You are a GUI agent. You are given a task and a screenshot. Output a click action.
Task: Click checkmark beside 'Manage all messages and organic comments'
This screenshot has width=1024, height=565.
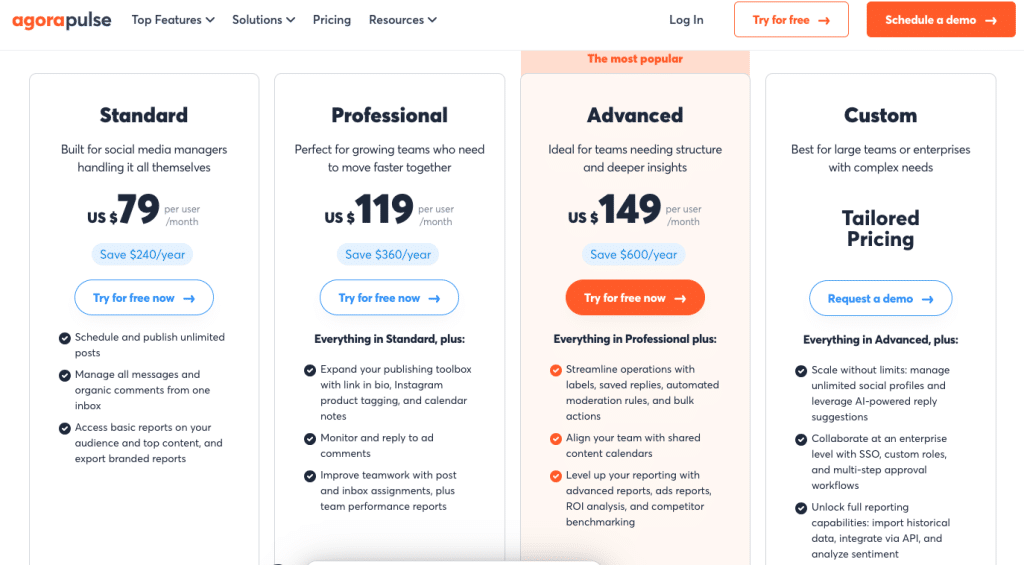coord(65,375)
